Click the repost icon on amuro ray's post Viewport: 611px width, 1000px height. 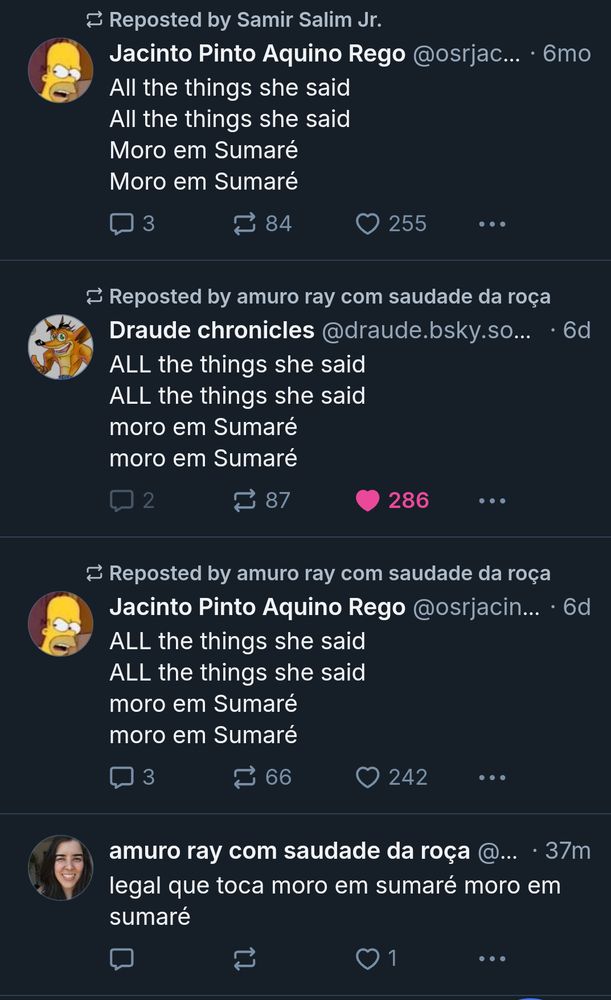click(243, 958)
